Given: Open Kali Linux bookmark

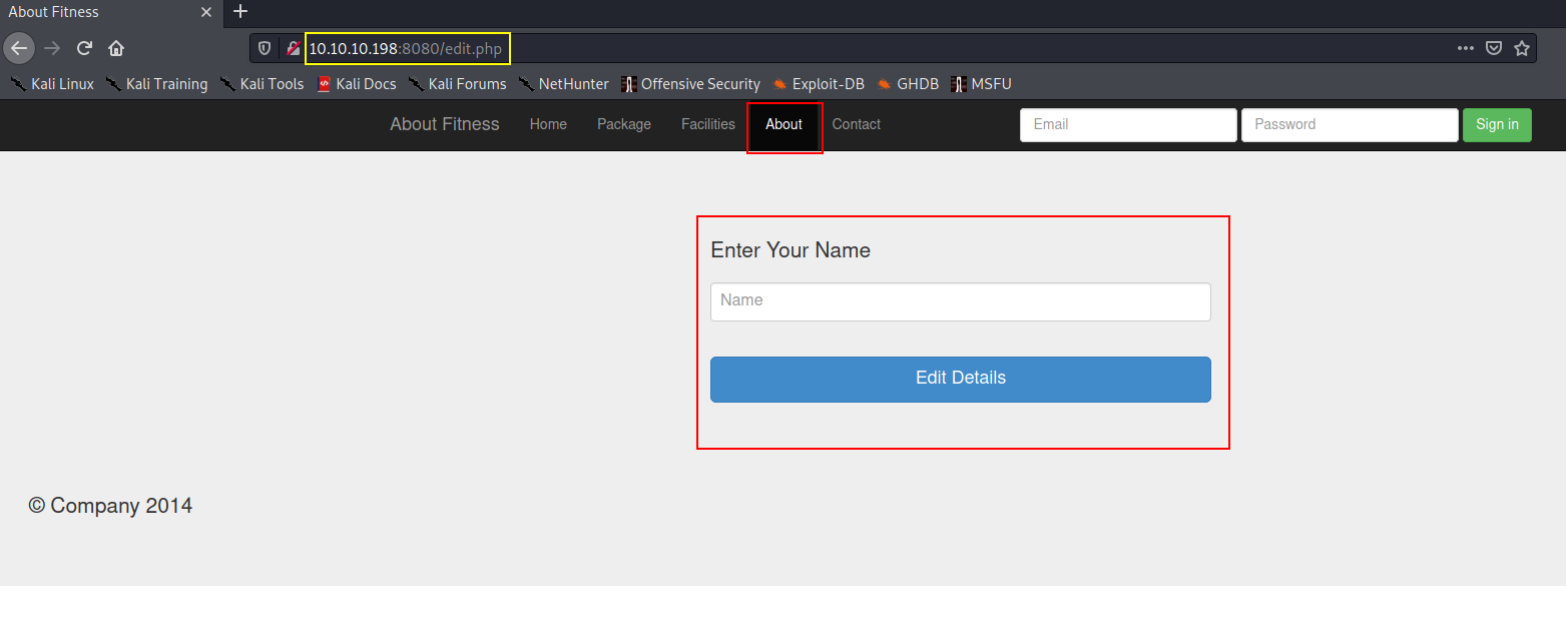Looking at the screenshot, I should [x=52, y=84].
